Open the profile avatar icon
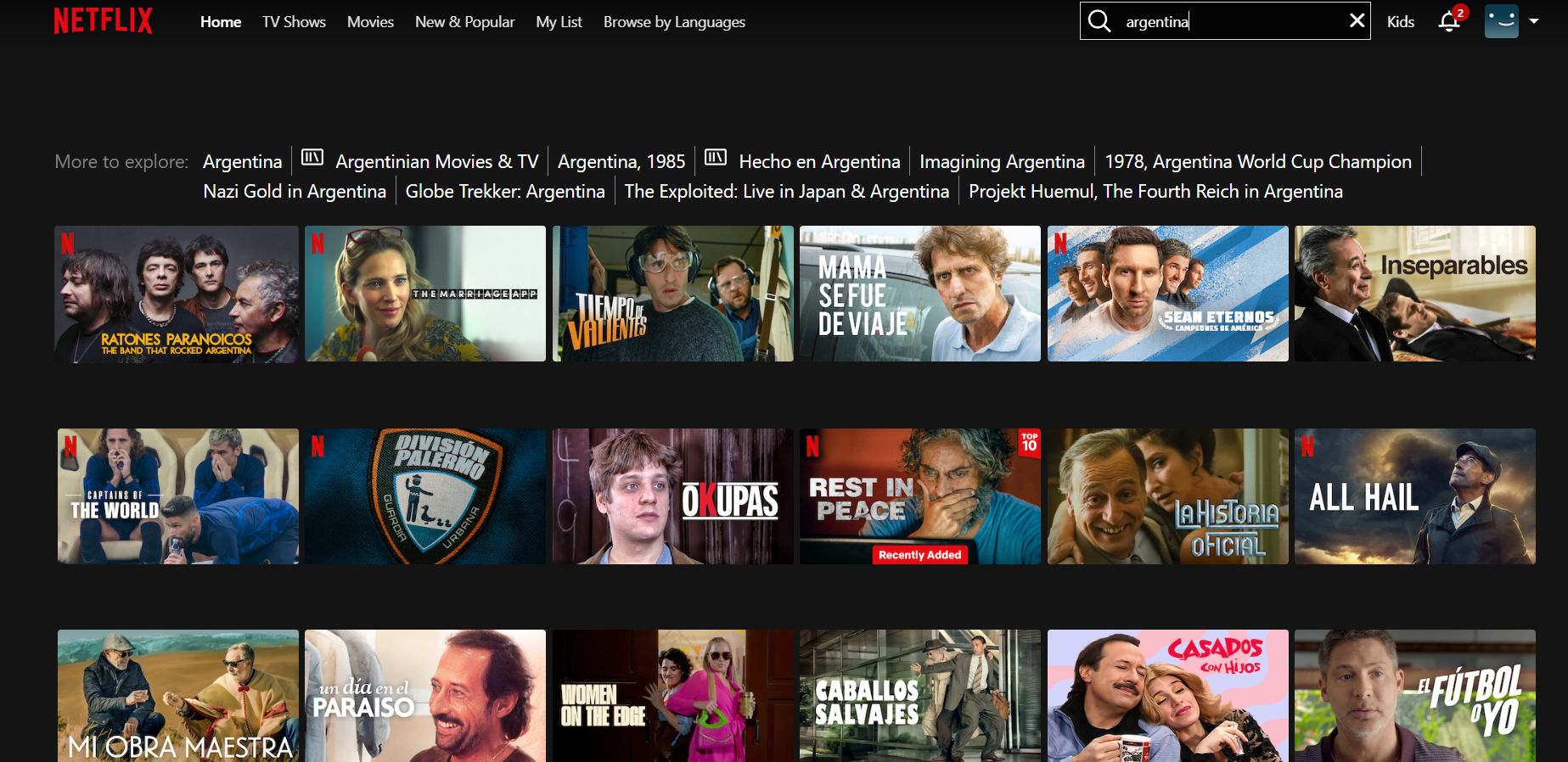 (1502, 21)
